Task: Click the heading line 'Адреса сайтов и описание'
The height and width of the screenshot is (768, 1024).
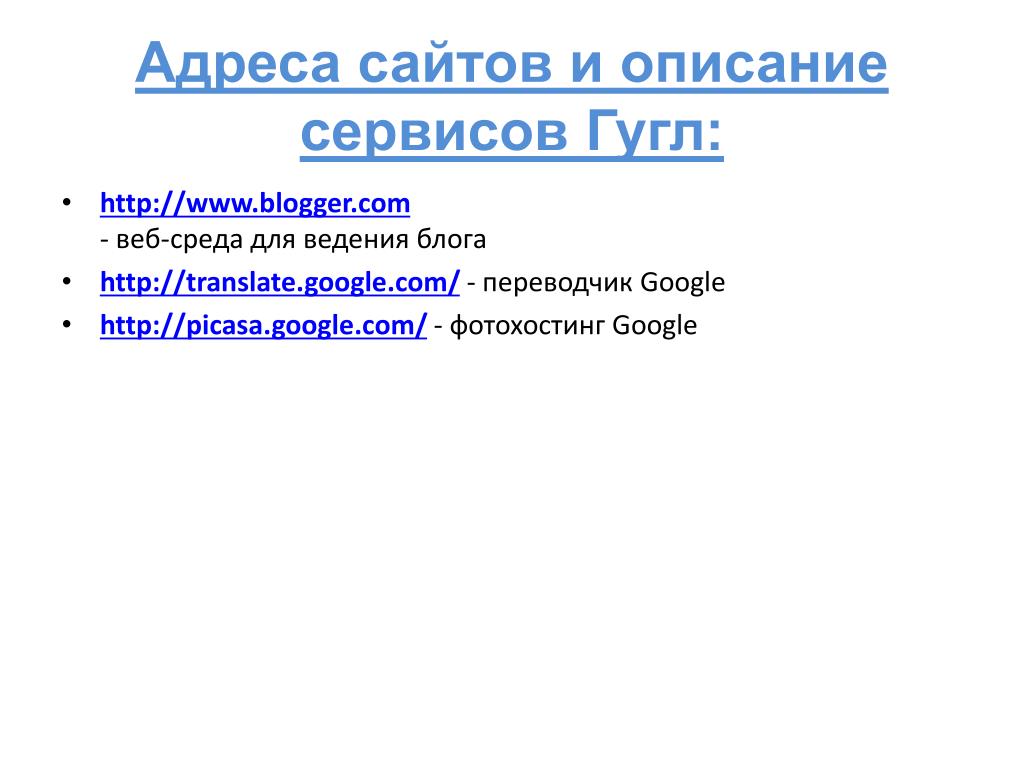Action: [511, 65]
